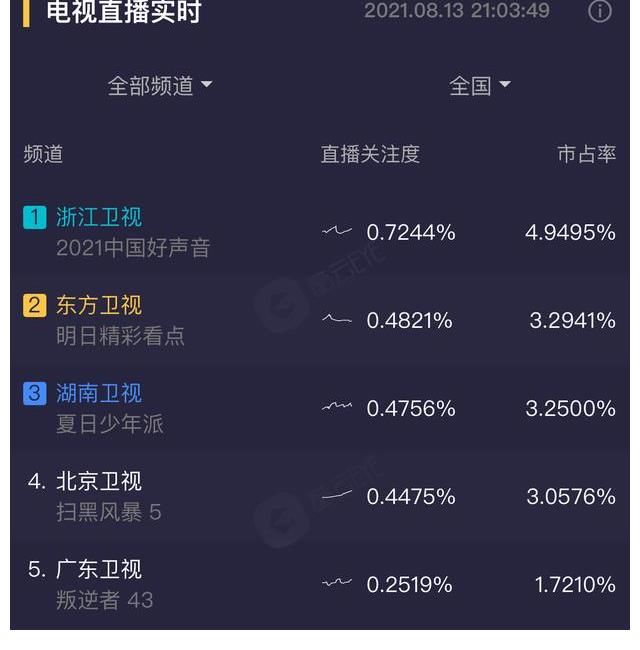This screenshot has height=650, width=640.
Task: Open the 东方卫视 channel link
Action: pos(99,305)
